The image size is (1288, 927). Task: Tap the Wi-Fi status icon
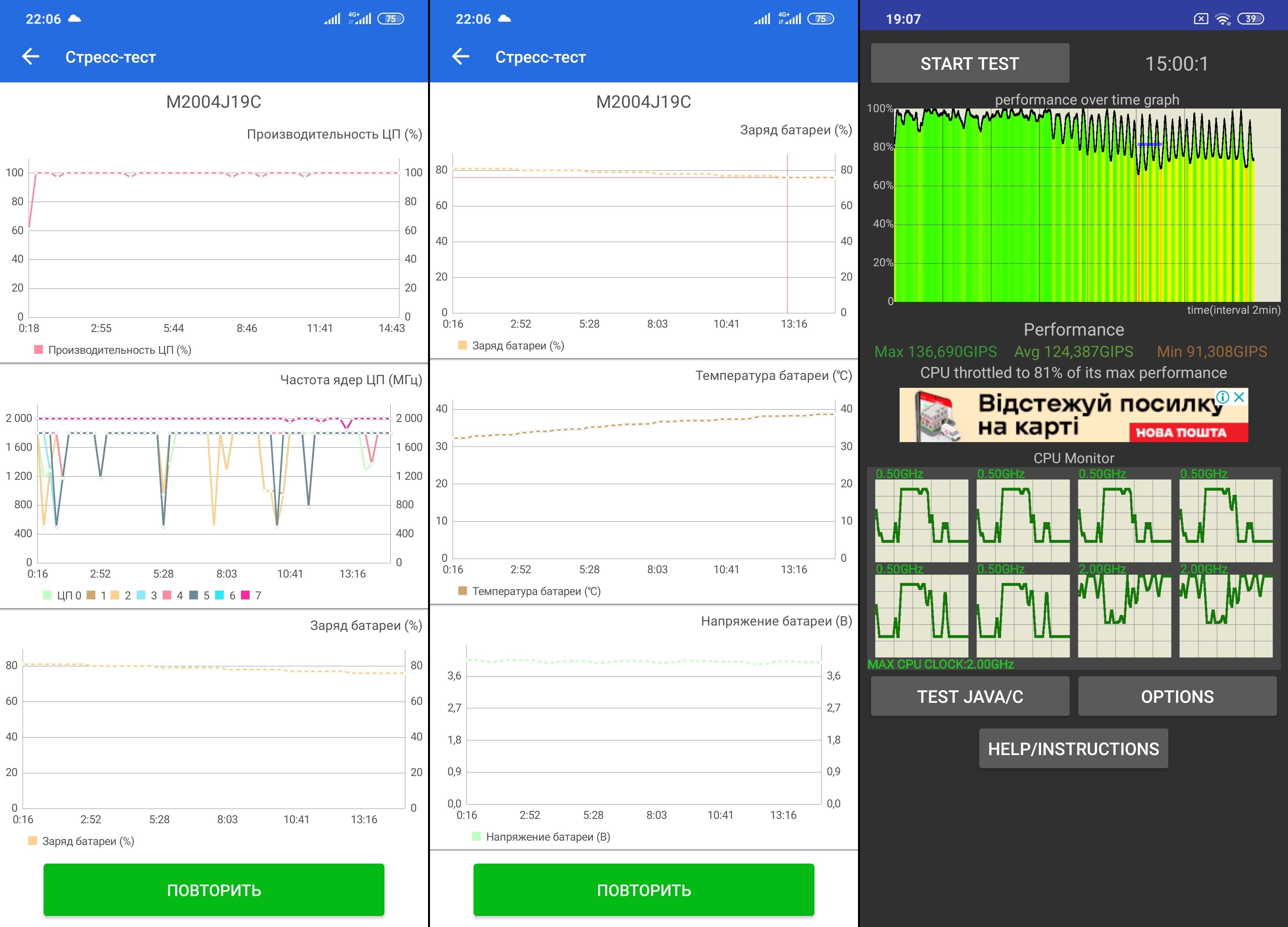pyautogui.click(x=1223, y=19)
